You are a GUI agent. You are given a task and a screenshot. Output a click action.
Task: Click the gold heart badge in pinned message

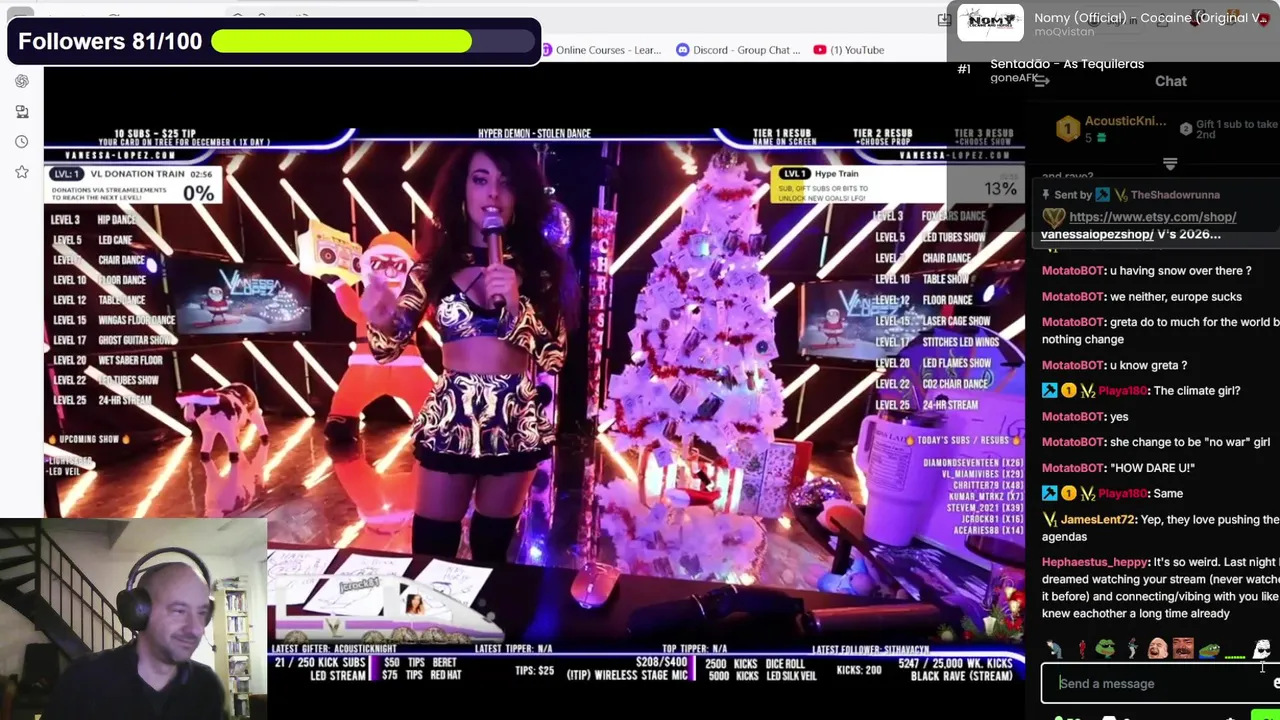1053,217
